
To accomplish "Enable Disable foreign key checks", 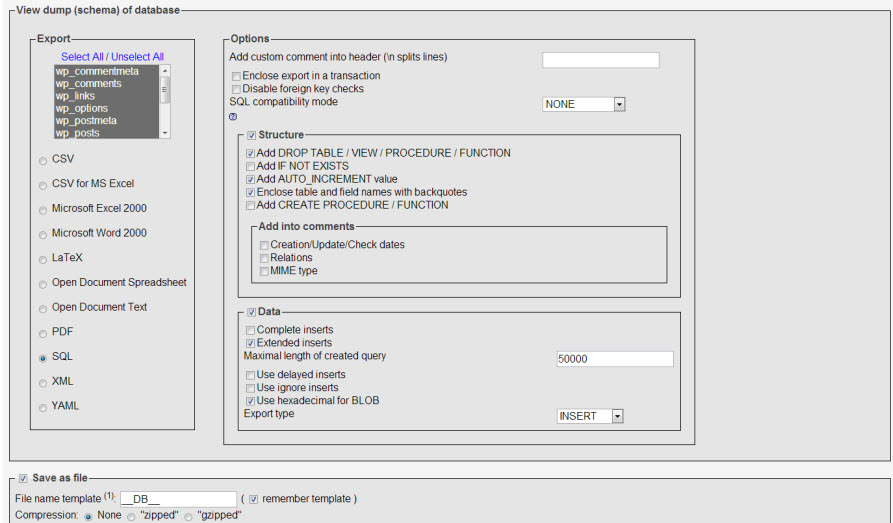I will [x=236, y=89].
